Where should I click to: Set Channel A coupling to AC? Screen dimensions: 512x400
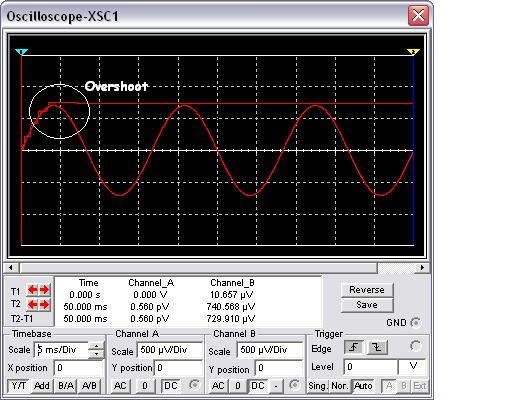coord(120,386)
